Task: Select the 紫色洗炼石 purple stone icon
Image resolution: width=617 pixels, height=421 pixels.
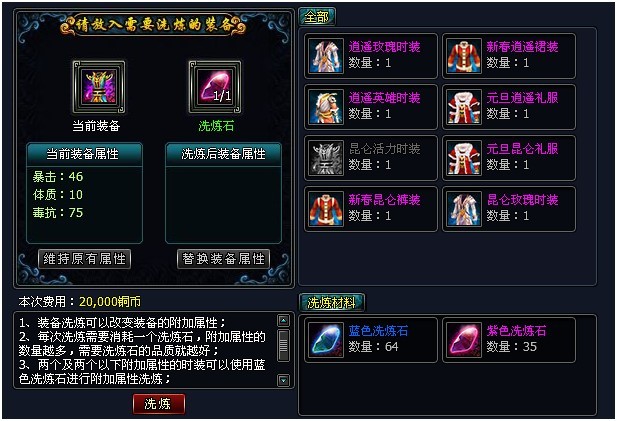Action: (464, 340)
